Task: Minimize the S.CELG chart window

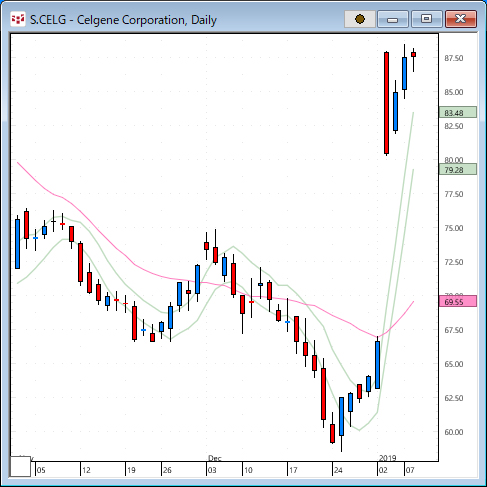Action: pos(393,19)
